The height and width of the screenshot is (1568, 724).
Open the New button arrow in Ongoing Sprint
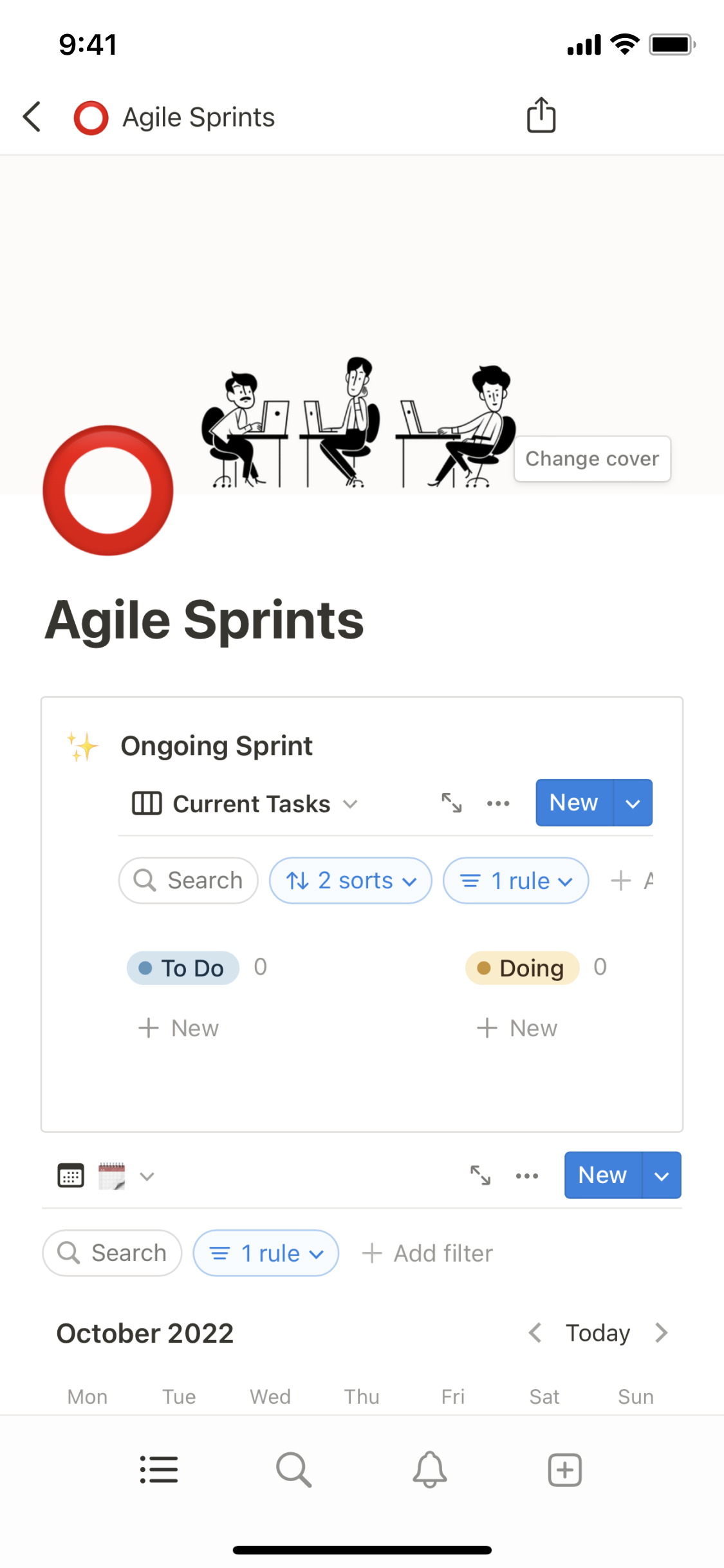pos(633,803)
